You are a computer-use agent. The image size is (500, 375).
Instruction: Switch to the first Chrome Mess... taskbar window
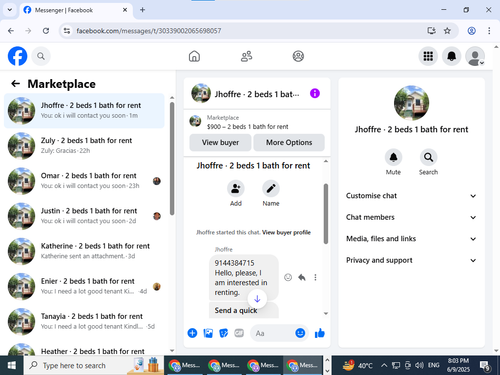point(184,366)
